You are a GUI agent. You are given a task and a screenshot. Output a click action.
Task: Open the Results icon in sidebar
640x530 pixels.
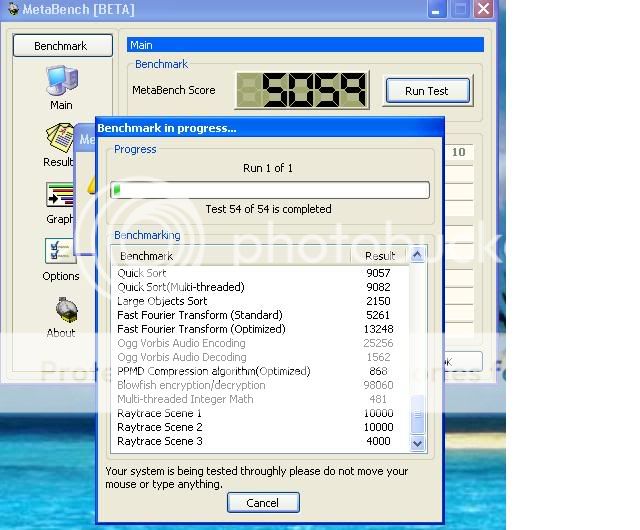(59, 140)
